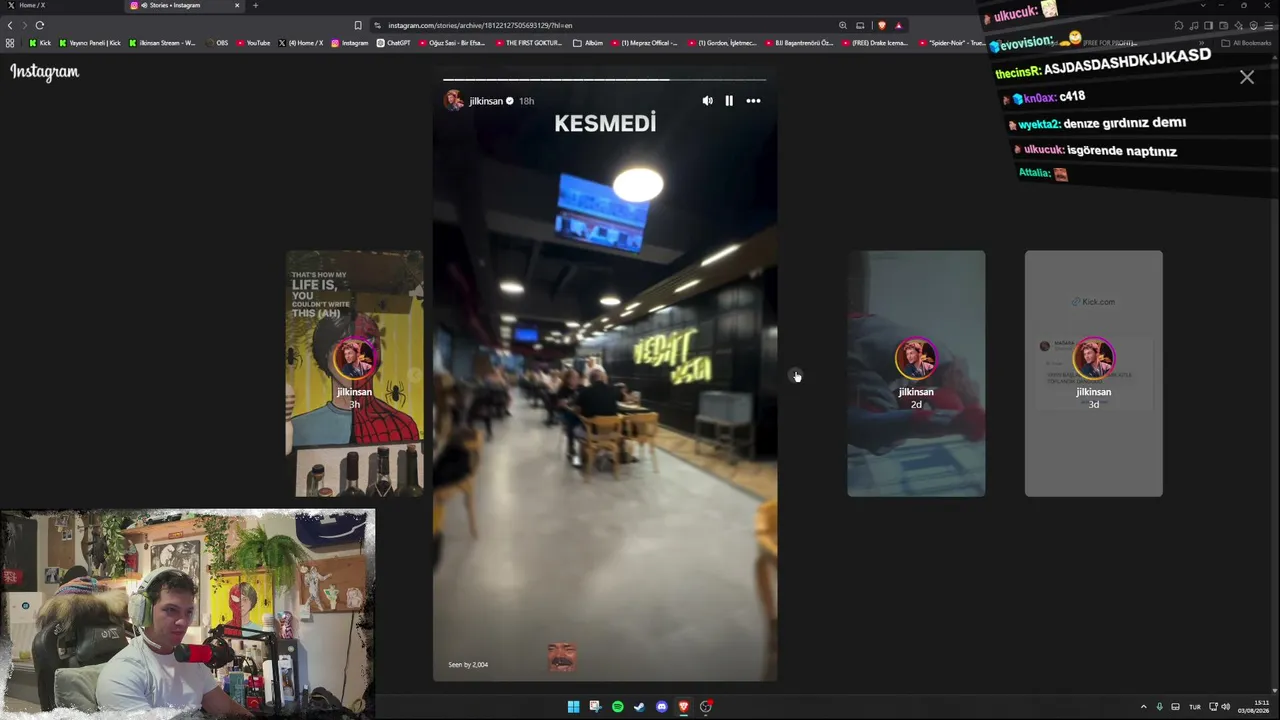Open the 'Seen by 2,004' viewers list
Viewport: 1280px width, 720px height.
click(468, 664)
